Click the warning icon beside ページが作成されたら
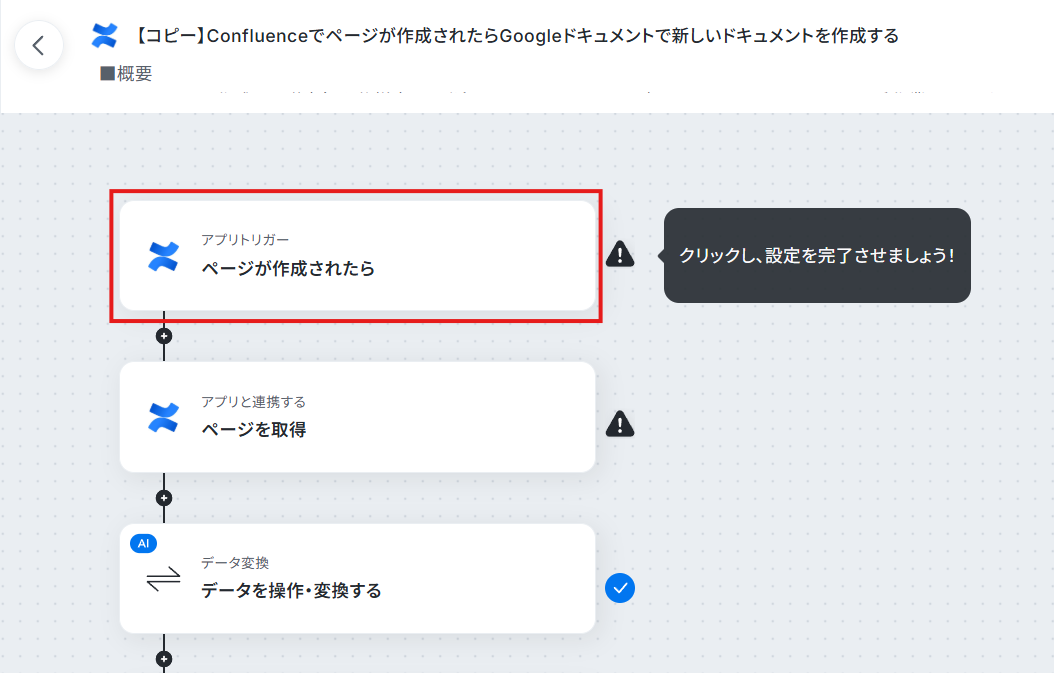The image size is (1054, 673). pos(620,254)
